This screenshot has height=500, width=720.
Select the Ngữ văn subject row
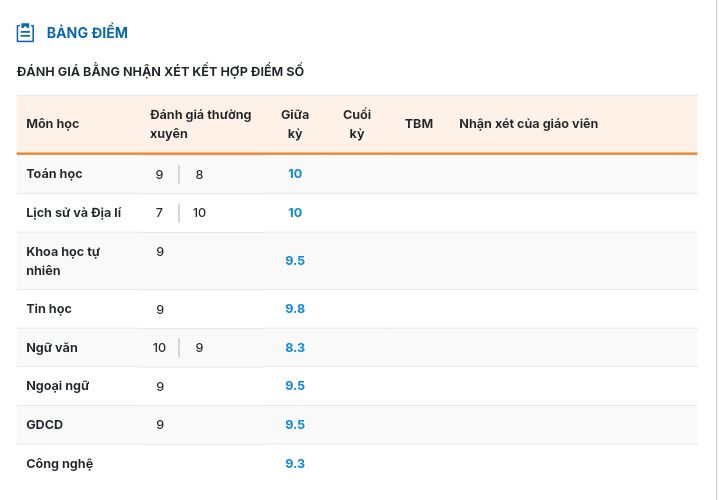click(52, 348)
